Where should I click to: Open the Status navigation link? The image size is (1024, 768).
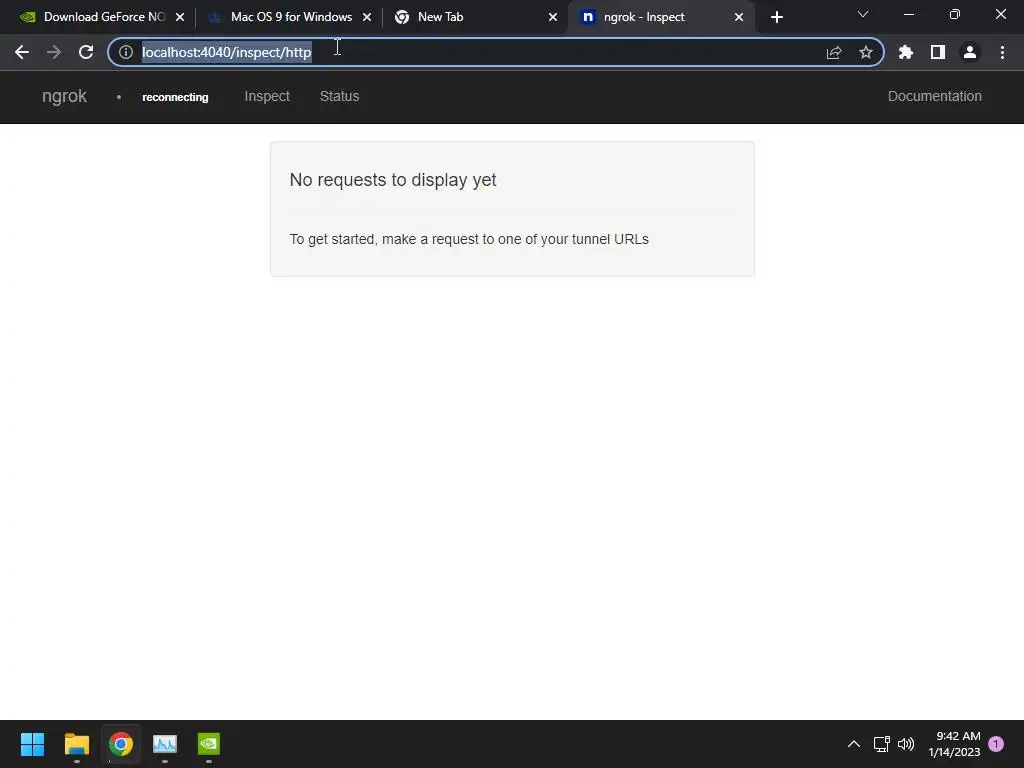click(x=340, y=96)
